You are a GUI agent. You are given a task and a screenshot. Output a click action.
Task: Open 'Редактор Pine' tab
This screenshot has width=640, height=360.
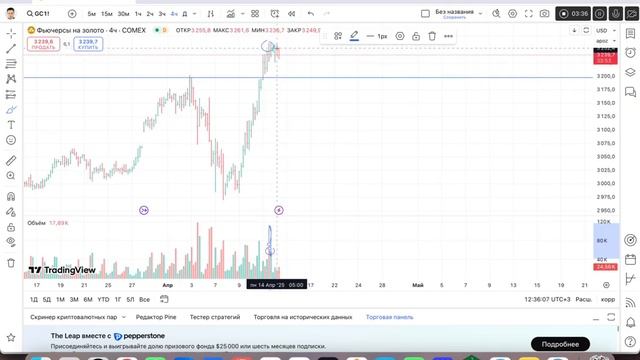pyautogui.click(x=156, y=317)
